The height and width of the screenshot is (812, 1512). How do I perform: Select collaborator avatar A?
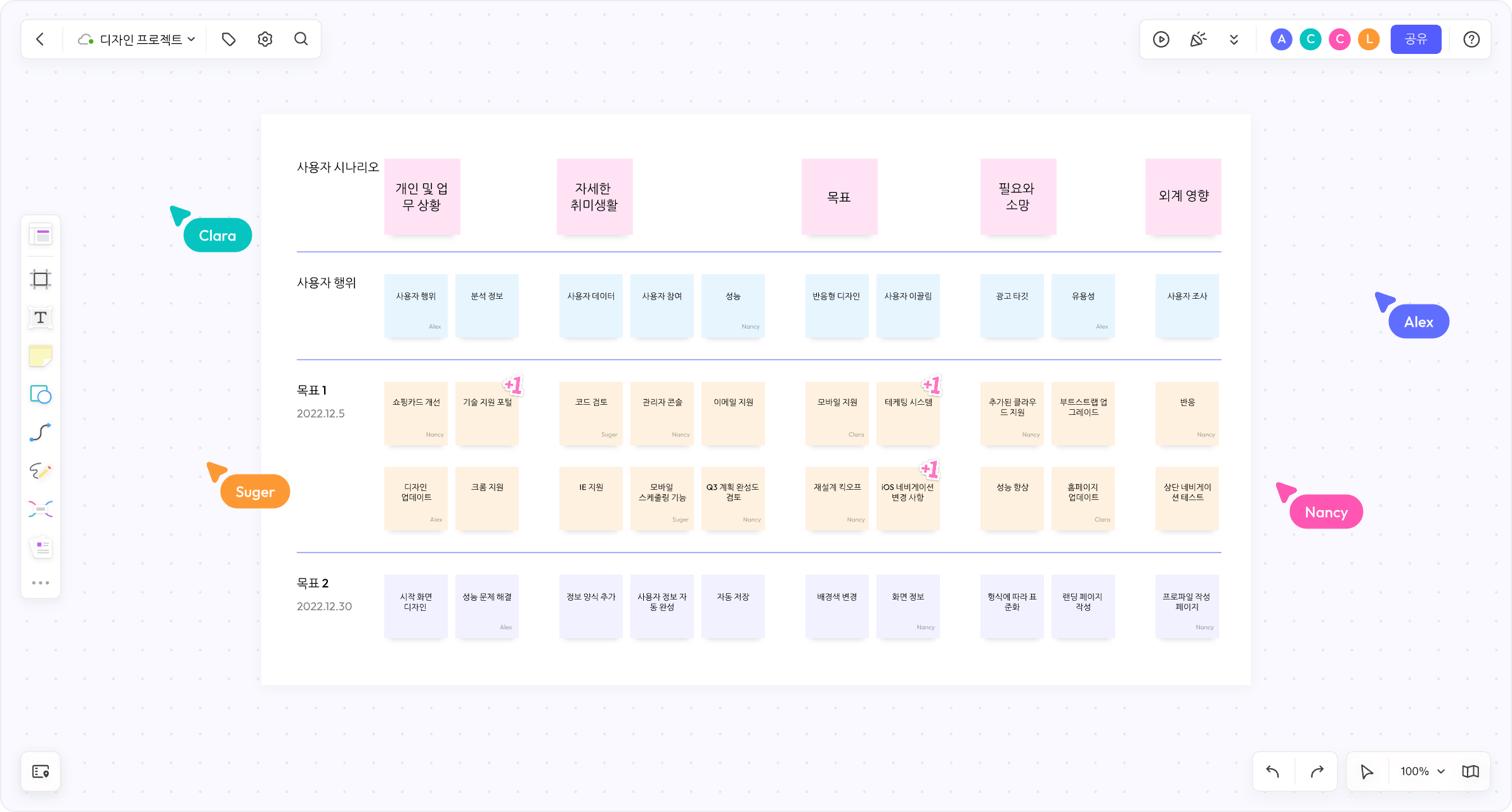tap(1281, 39)
